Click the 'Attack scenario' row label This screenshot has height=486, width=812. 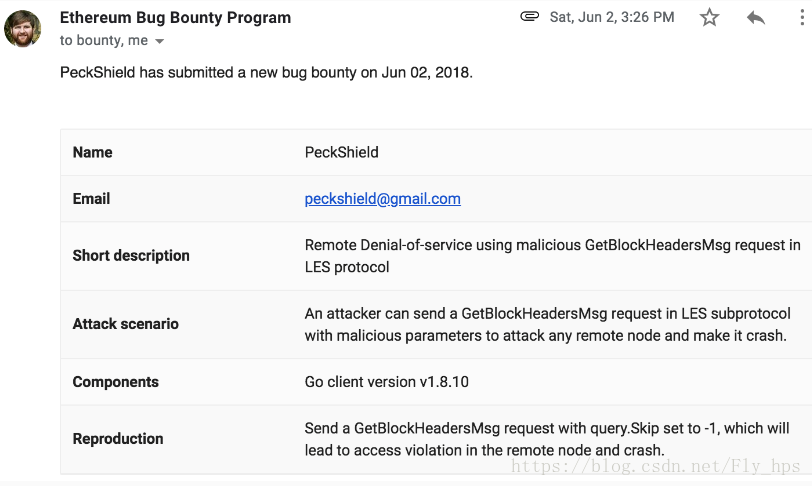pos(125,324)
